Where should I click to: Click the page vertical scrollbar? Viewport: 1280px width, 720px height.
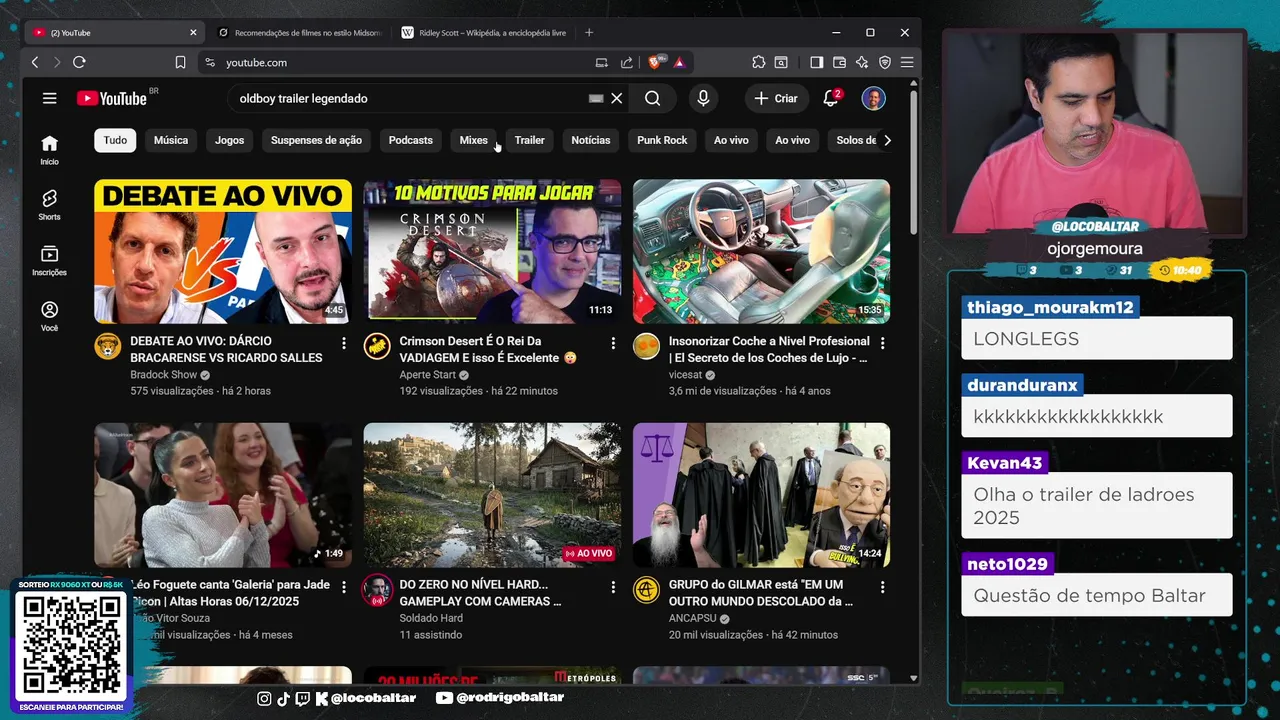point(914,165)
